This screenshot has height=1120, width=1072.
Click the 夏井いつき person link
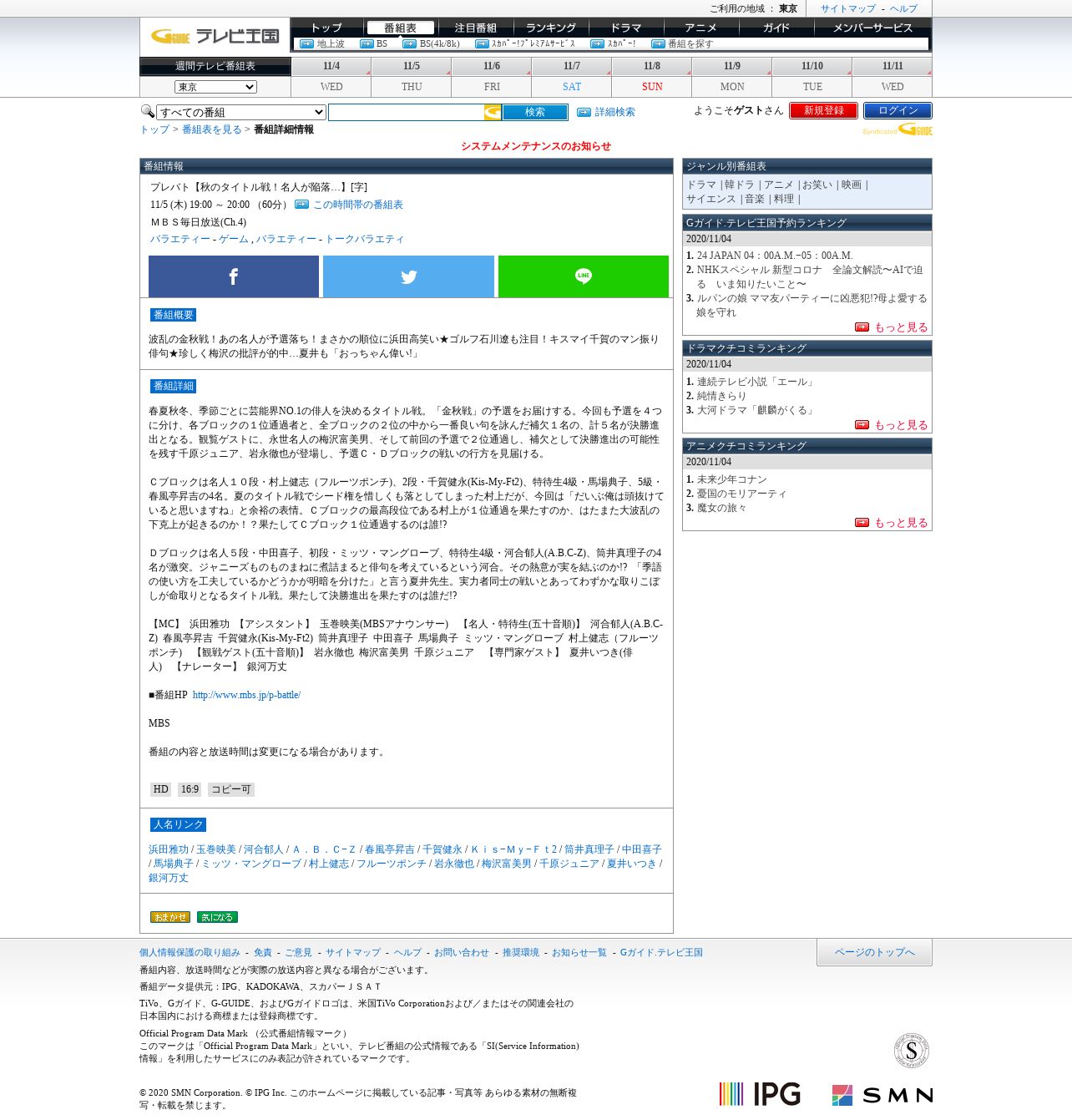632,864
